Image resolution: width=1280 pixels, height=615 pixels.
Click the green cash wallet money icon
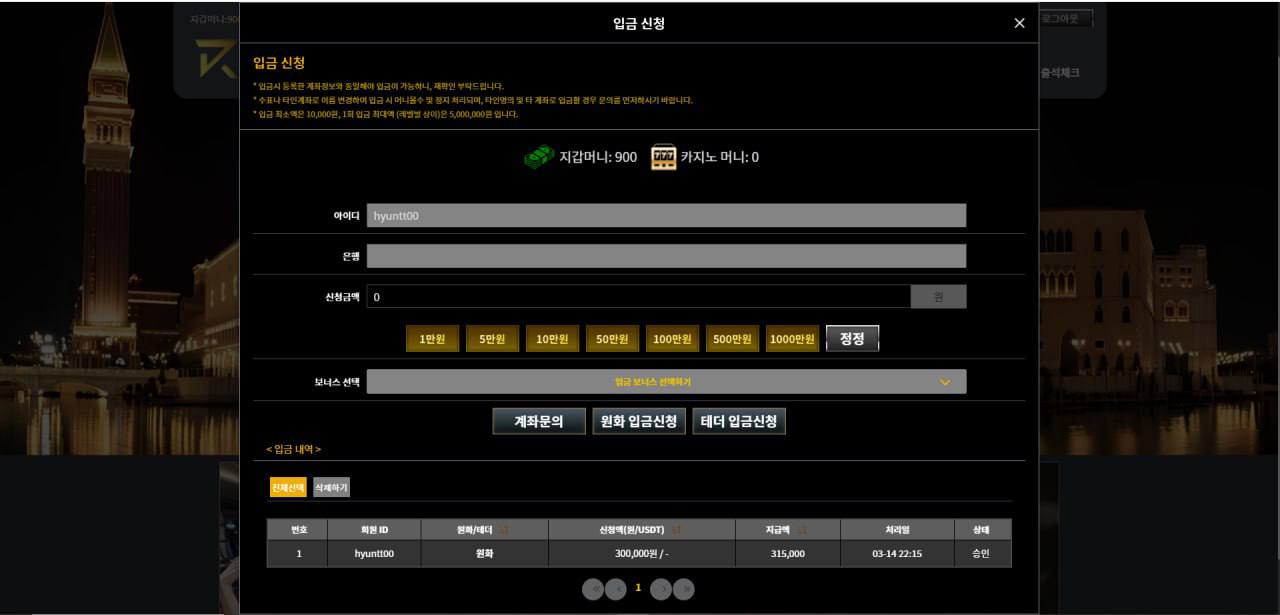(539, 158)
